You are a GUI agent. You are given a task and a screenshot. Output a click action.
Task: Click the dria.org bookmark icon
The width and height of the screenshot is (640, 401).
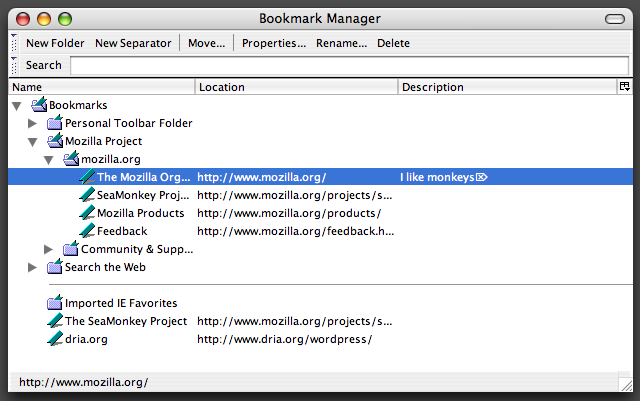click(55, 339)
